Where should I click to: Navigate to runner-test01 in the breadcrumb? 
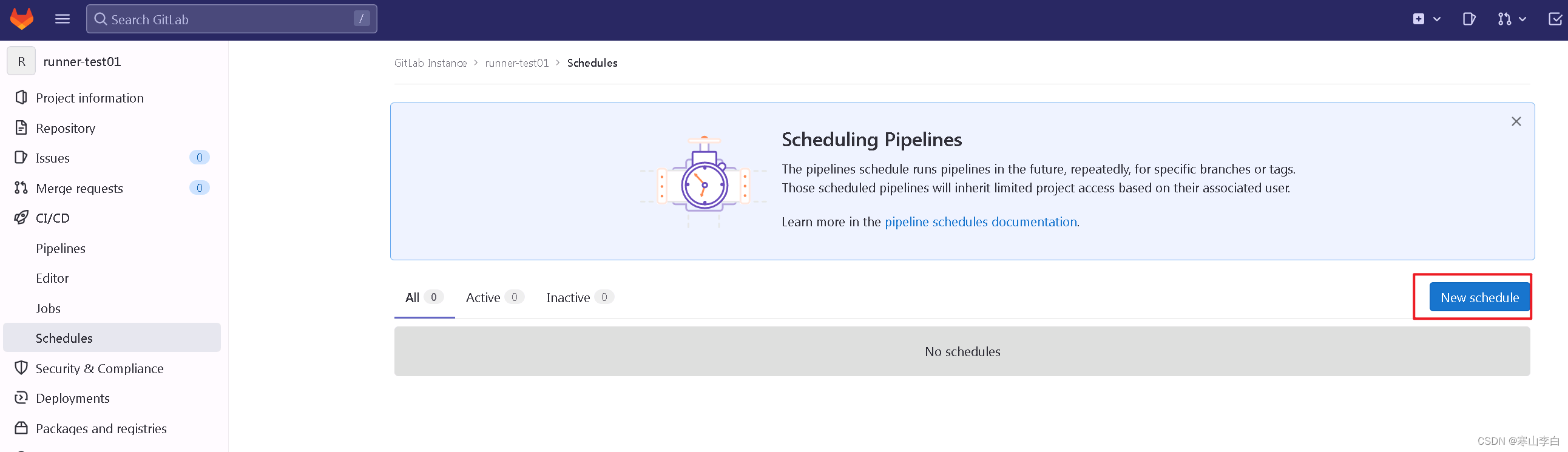pyautogui.click(x=517, y=62)
